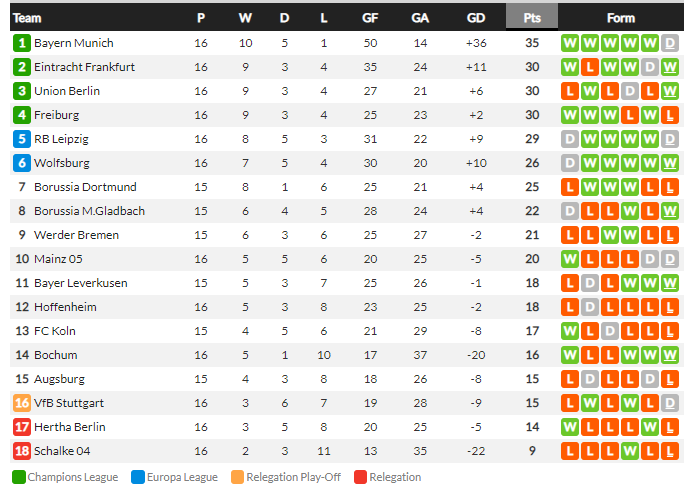Click Bayern Munich's green rank 1 badge
692x492 pixels.
tap(22, 43)
